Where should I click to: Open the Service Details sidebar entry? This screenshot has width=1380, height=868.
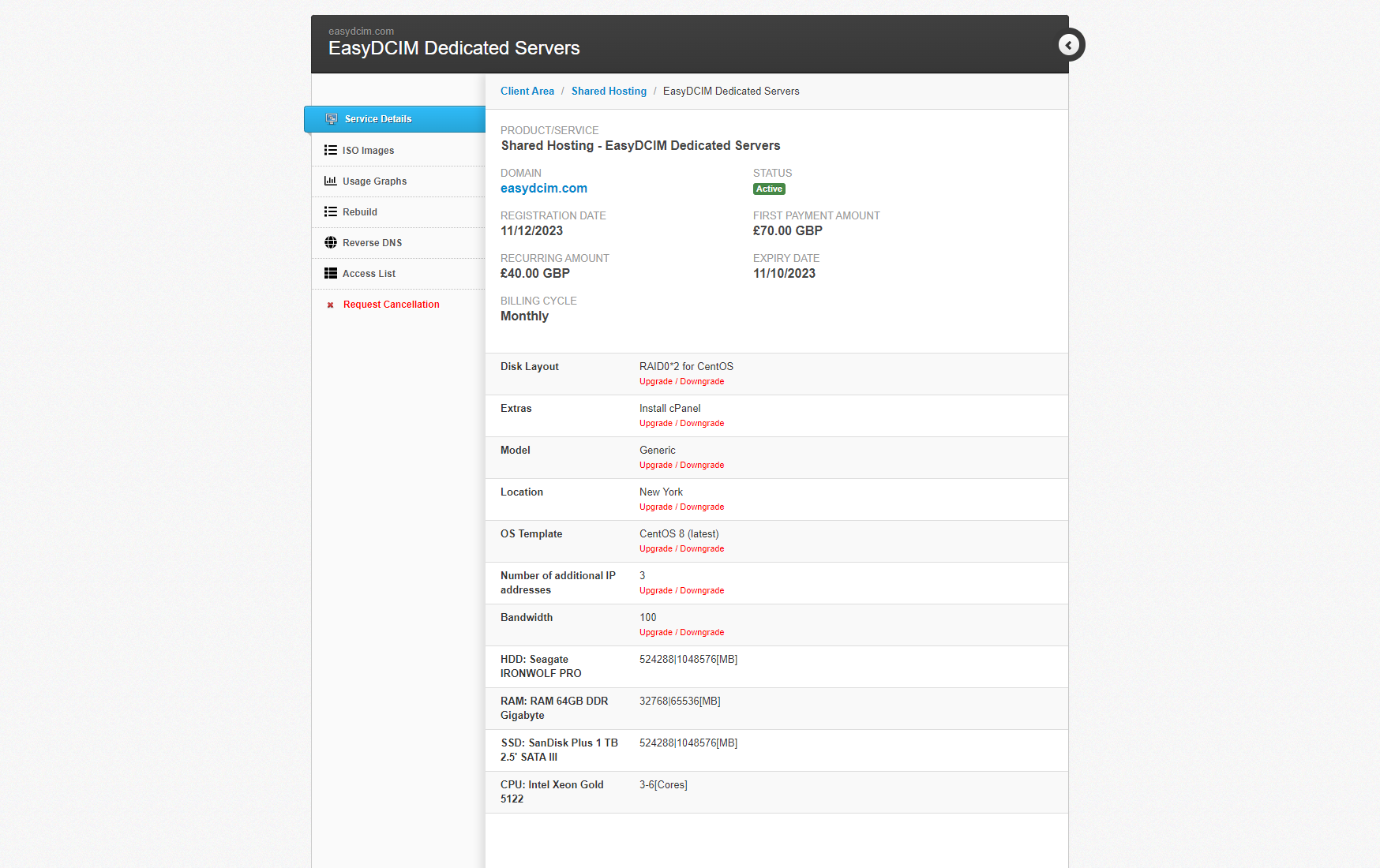point(377,119)
